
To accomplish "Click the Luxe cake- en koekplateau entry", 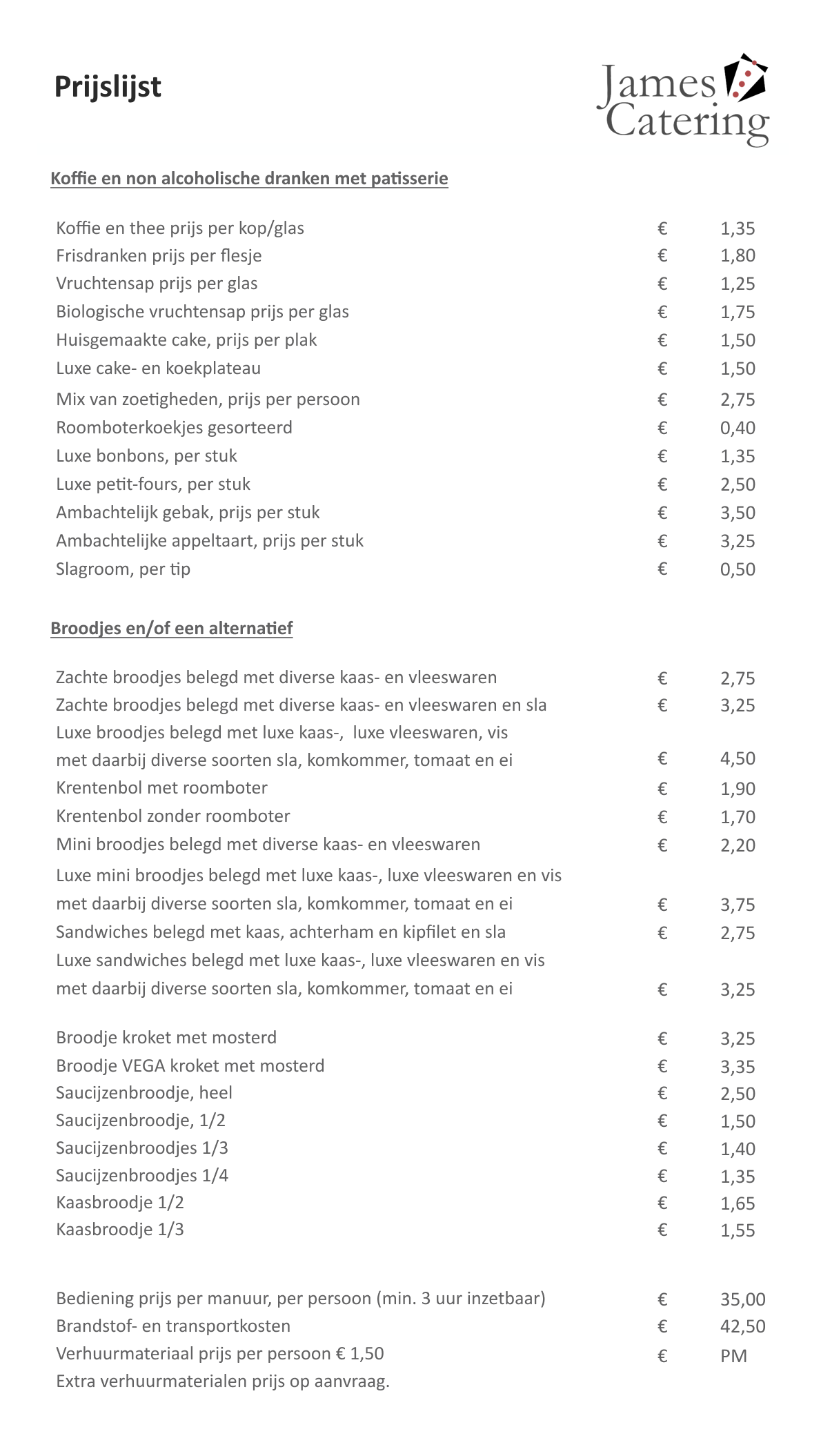I will pos(158,368).
